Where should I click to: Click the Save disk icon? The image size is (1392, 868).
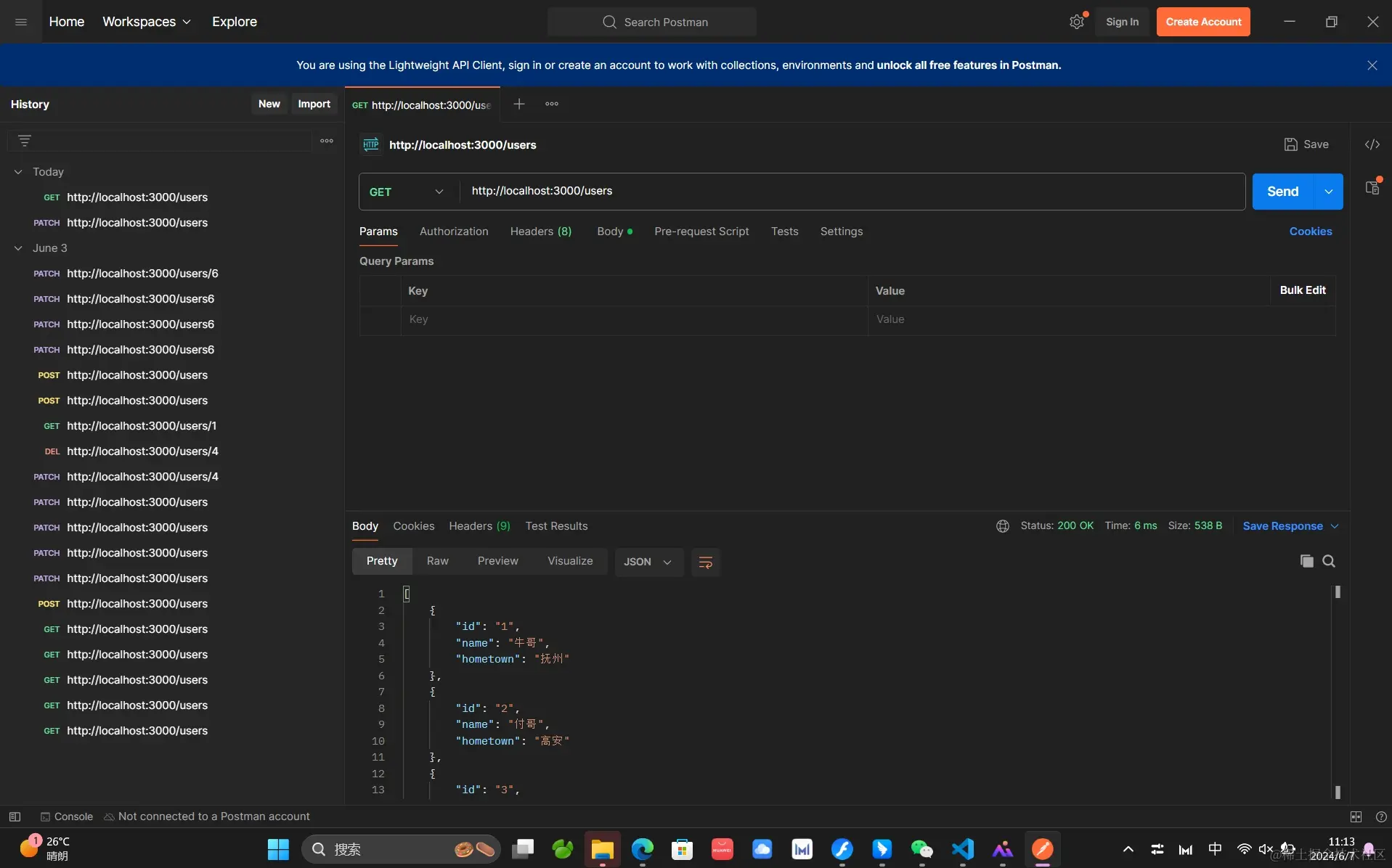(x=1290, y=144)
